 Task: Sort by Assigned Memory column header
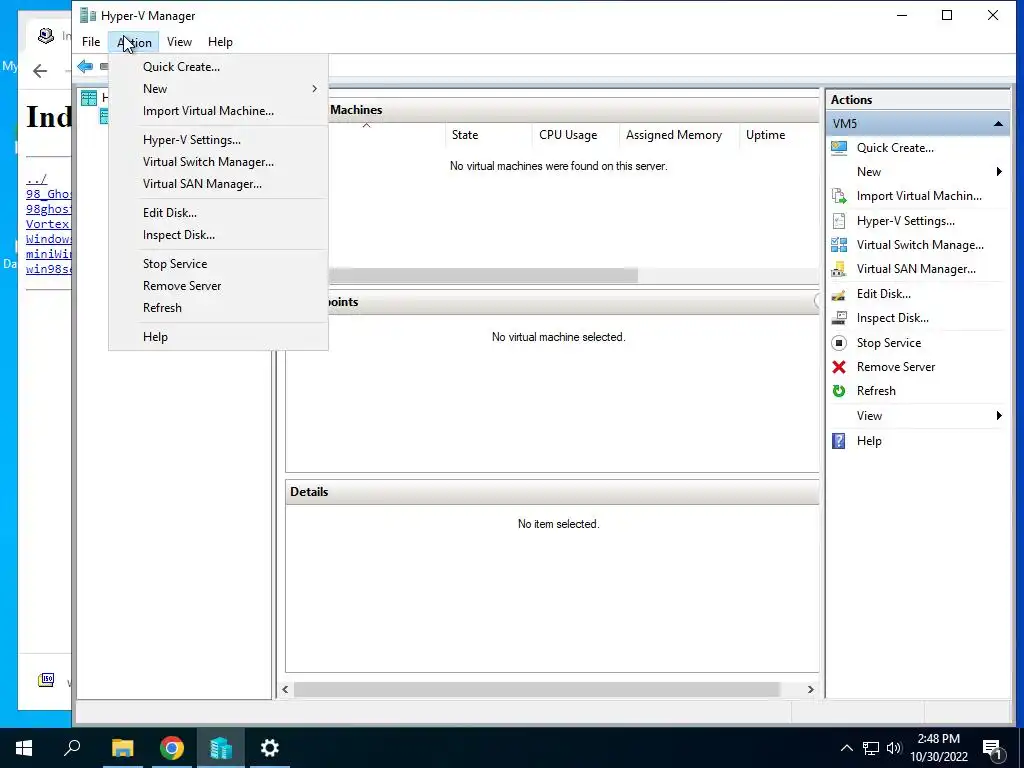[679, 135]
